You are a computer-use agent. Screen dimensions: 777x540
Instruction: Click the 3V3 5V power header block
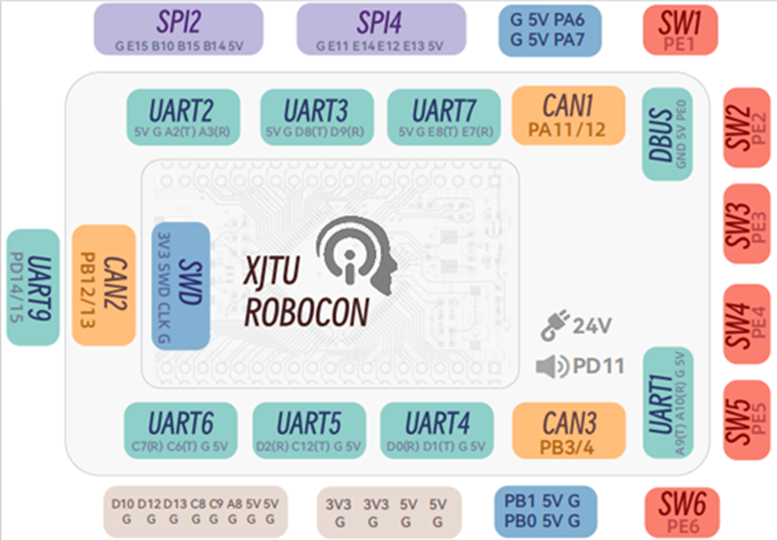tap(389, 512)
